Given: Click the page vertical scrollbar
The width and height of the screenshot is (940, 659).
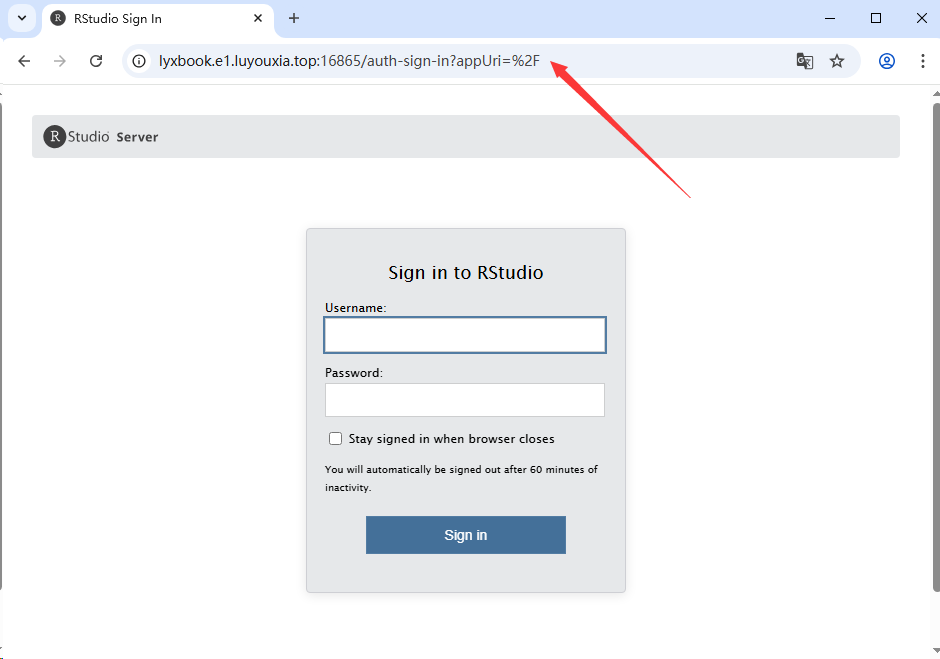Looking at the screenshot, I should tap(936, 348).
